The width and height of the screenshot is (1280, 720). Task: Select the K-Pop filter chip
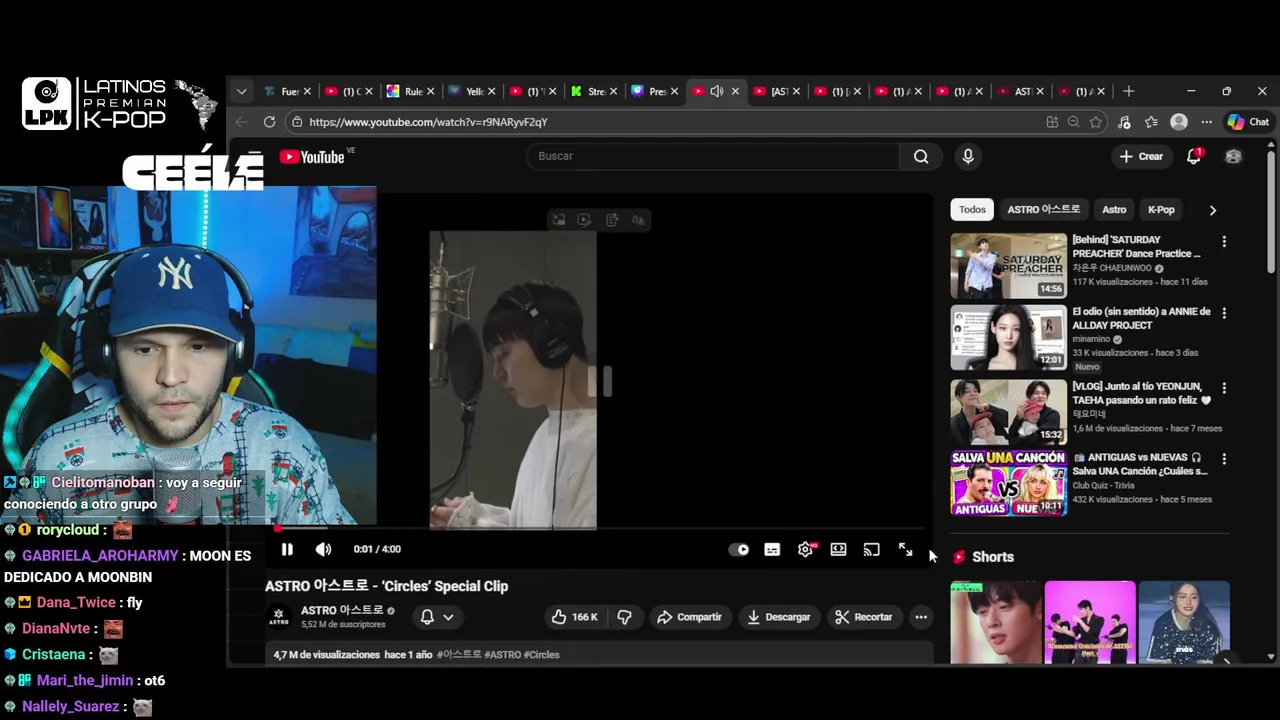pos(1161,210)
